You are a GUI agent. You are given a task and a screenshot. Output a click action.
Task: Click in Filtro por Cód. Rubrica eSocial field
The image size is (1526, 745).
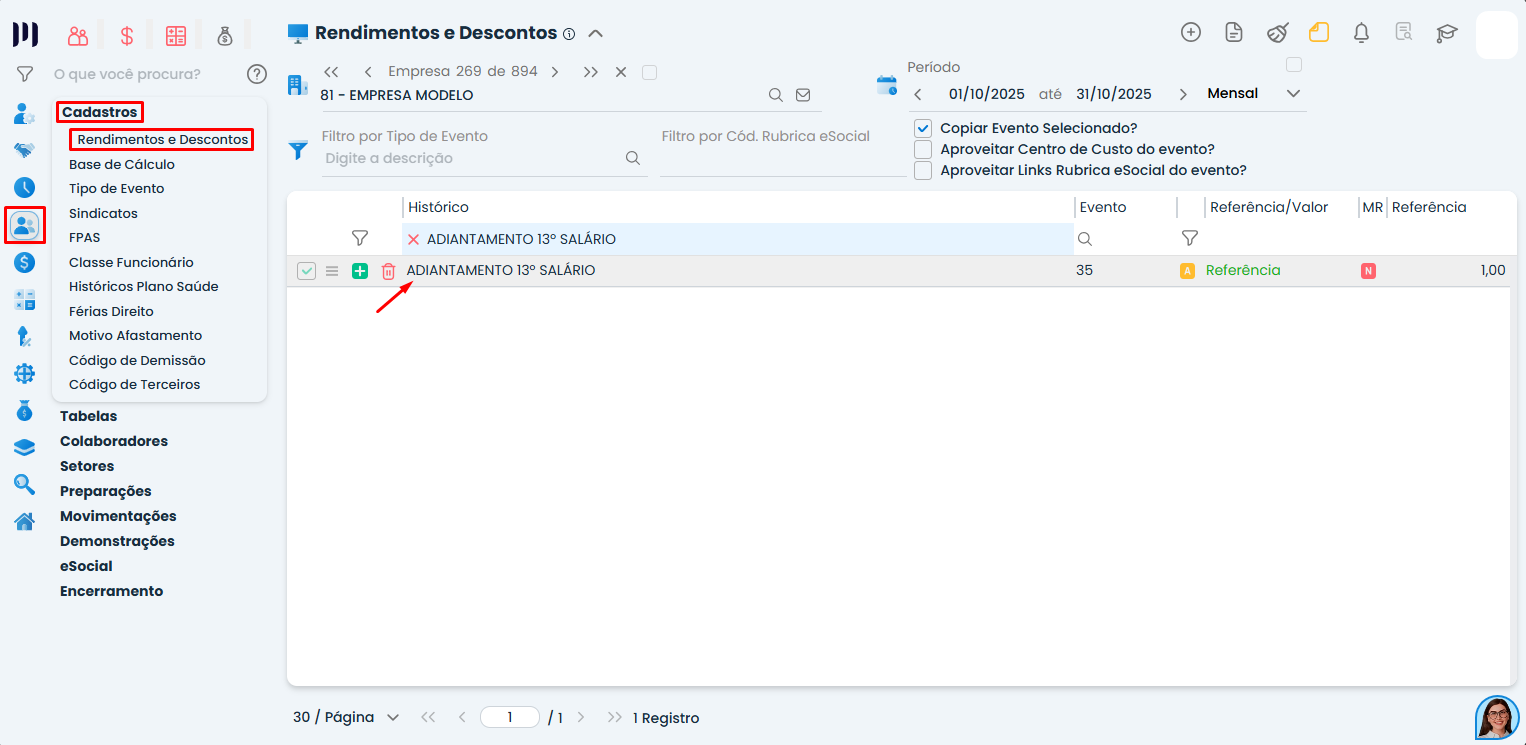783,159
